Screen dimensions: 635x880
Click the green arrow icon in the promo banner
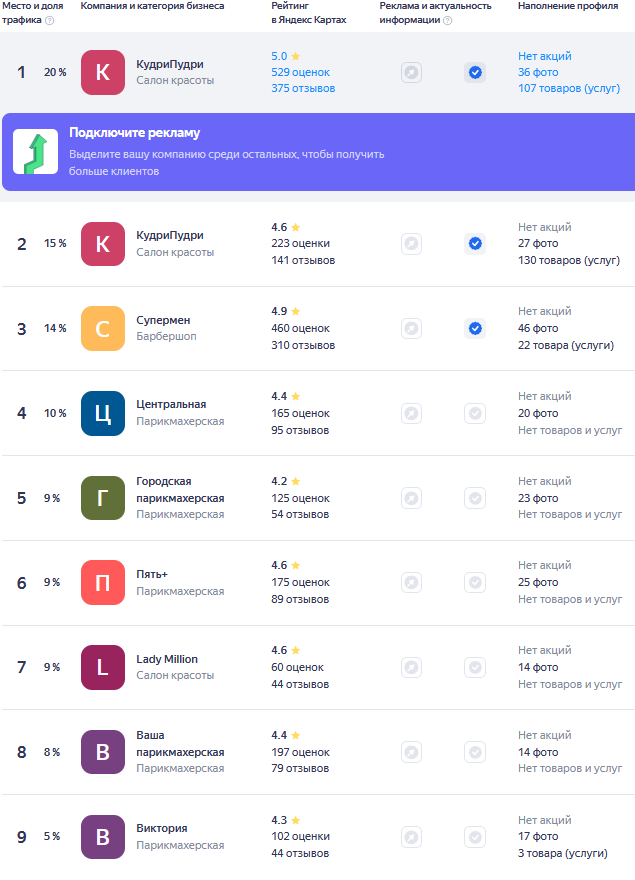tap(35, 152)
